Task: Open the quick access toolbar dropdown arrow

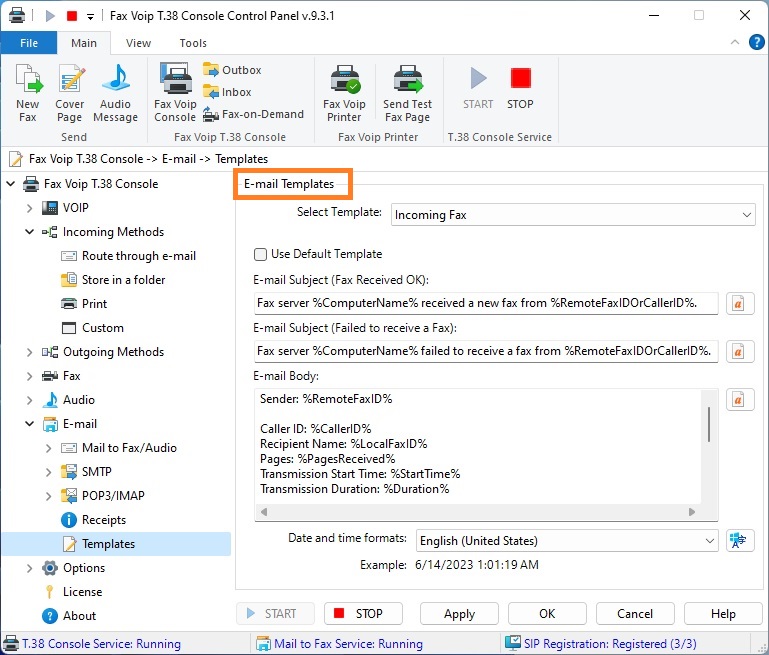Action: [x=90, y=17]
